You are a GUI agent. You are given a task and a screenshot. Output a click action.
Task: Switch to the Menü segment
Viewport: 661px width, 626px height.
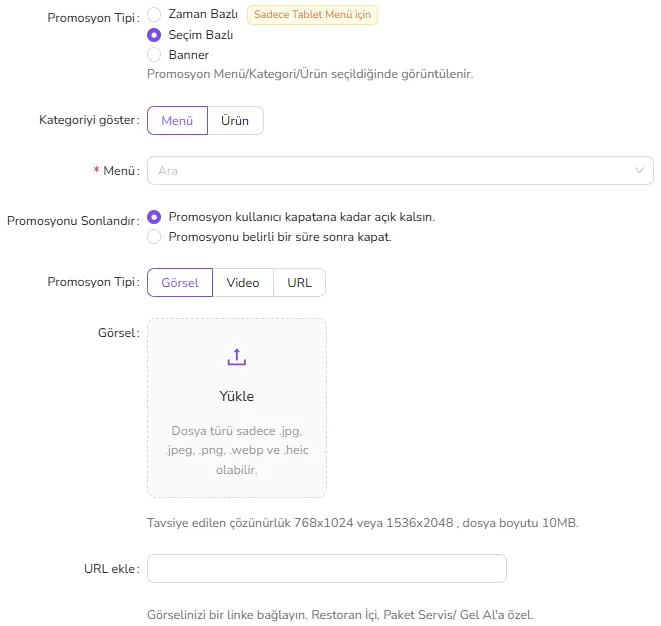[177, 121]
